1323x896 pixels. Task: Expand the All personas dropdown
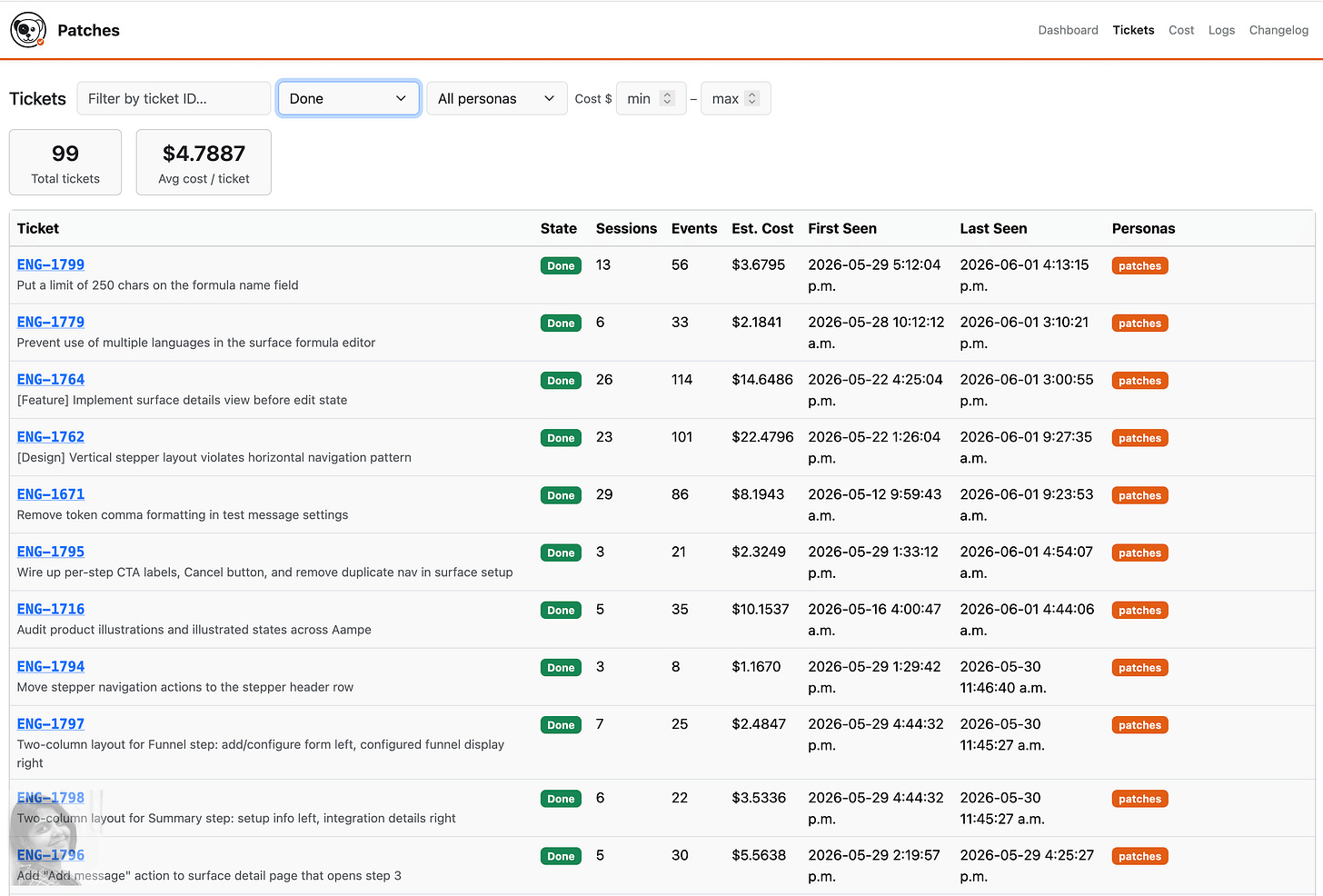tap(496, 98)
